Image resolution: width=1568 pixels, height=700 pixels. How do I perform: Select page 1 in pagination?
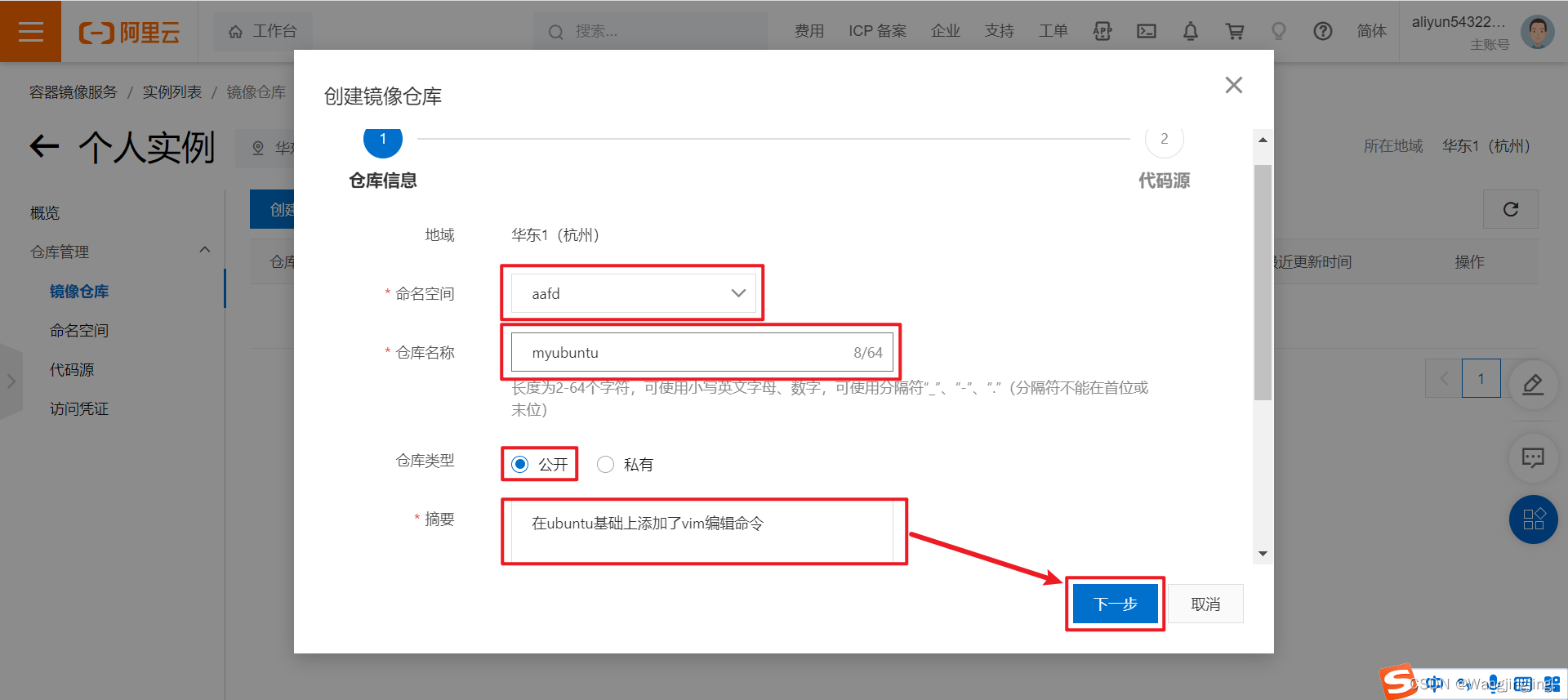pos(1481,378)
